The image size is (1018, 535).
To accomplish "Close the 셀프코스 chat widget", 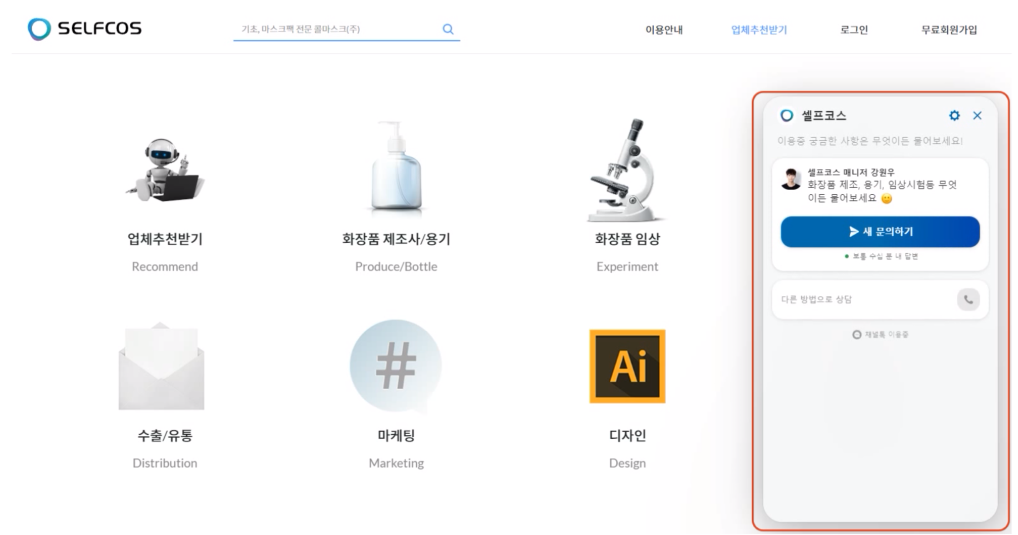I will coord(977,116).
